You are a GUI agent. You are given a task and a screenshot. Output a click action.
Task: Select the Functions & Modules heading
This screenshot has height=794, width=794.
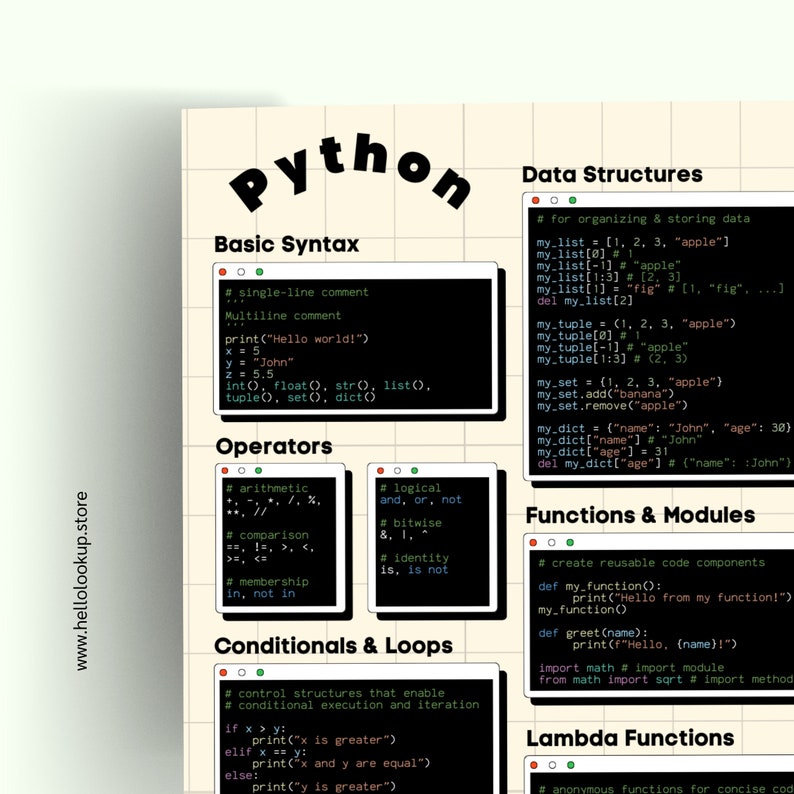coord(640,515)
